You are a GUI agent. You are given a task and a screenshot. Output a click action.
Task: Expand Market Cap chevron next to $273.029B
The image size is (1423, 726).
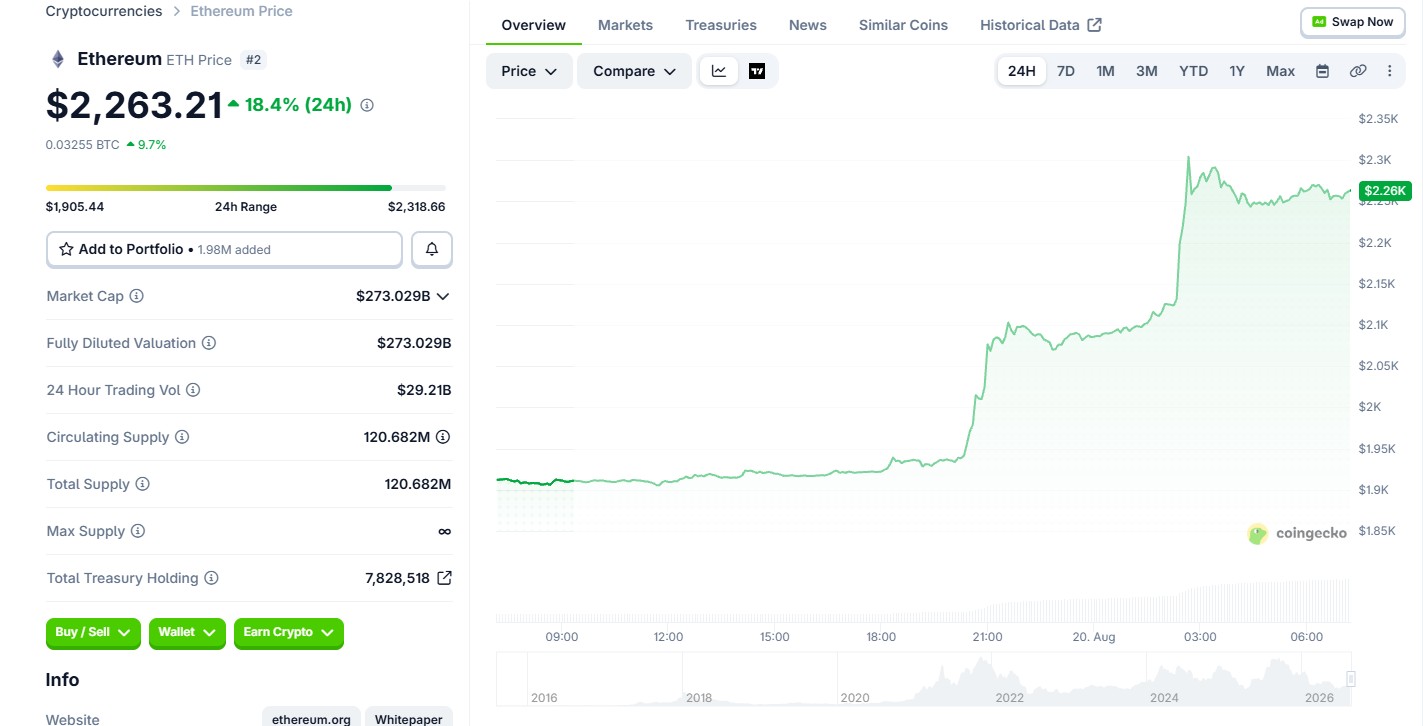pos(443,296)
